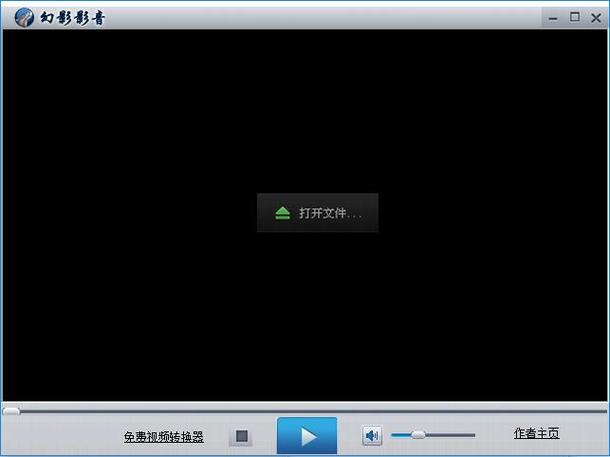This screenshot has width=610, height=457.
Task: Close the 幻影影音 player window
Action: [x=595, y=16]
